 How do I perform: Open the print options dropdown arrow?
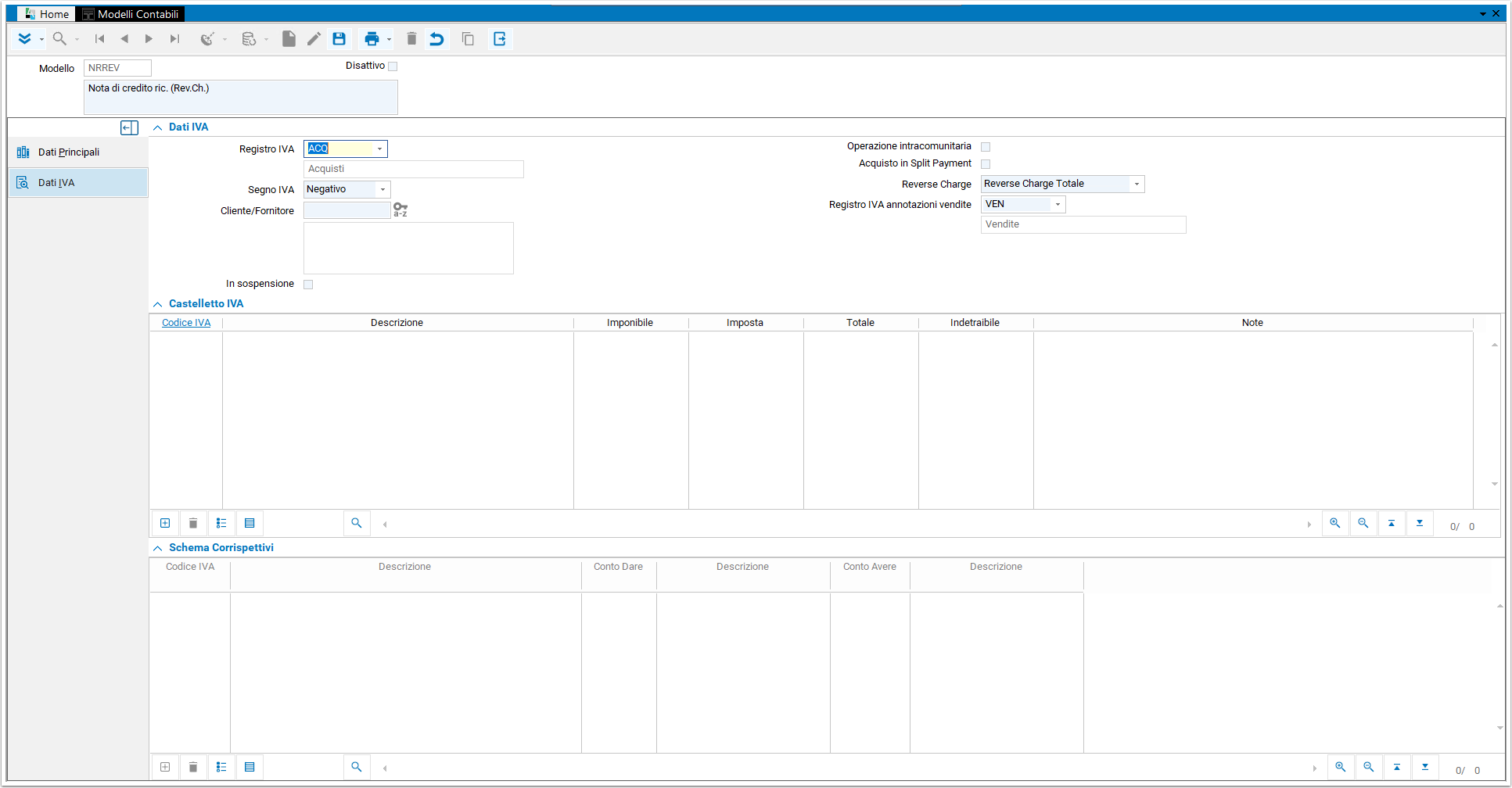coord(389,40)
